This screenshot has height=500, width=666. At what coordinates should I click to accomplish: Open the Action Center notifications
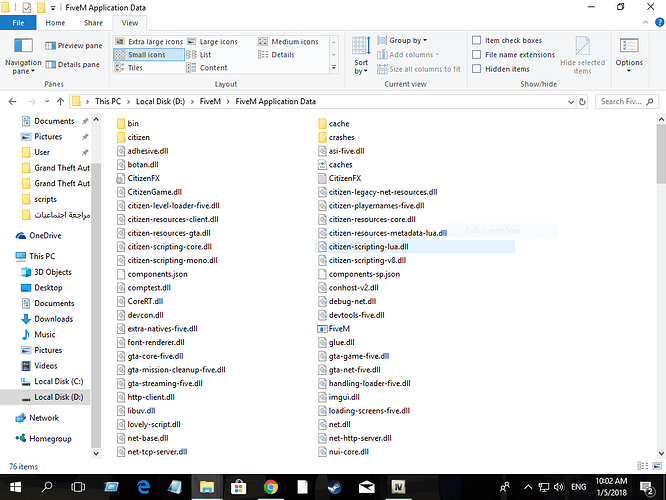click(x=647, y=488)
